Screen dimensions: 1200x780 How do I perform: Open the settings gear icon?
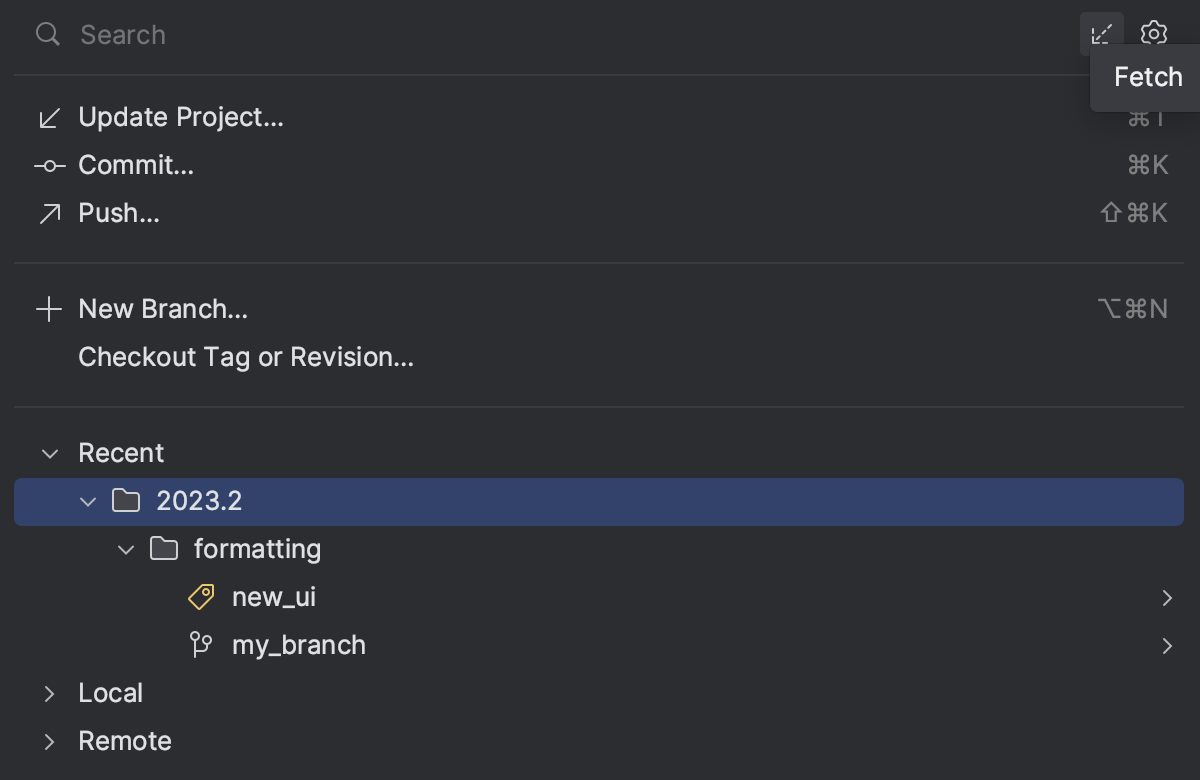pyautogui.click(x=1153, y=34)
